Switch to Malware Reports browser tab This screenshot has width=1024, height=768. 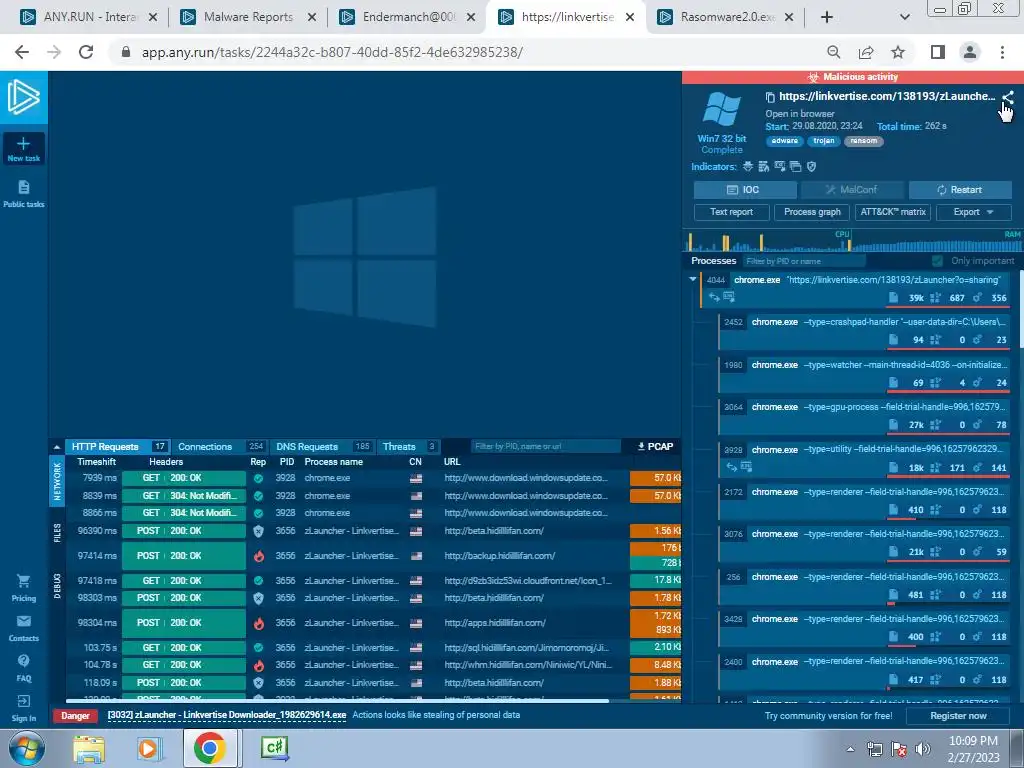click(x=248, y=17)
